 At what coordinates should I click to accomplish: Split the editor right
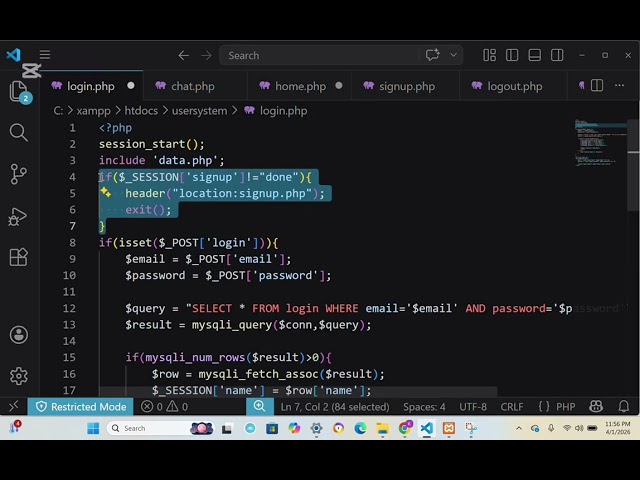click(x=597, y=86)
